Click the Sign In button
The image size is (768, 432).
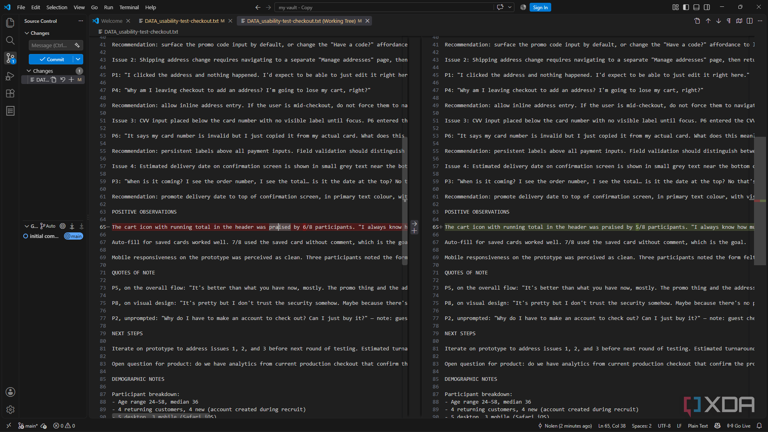tap(540, 7)
